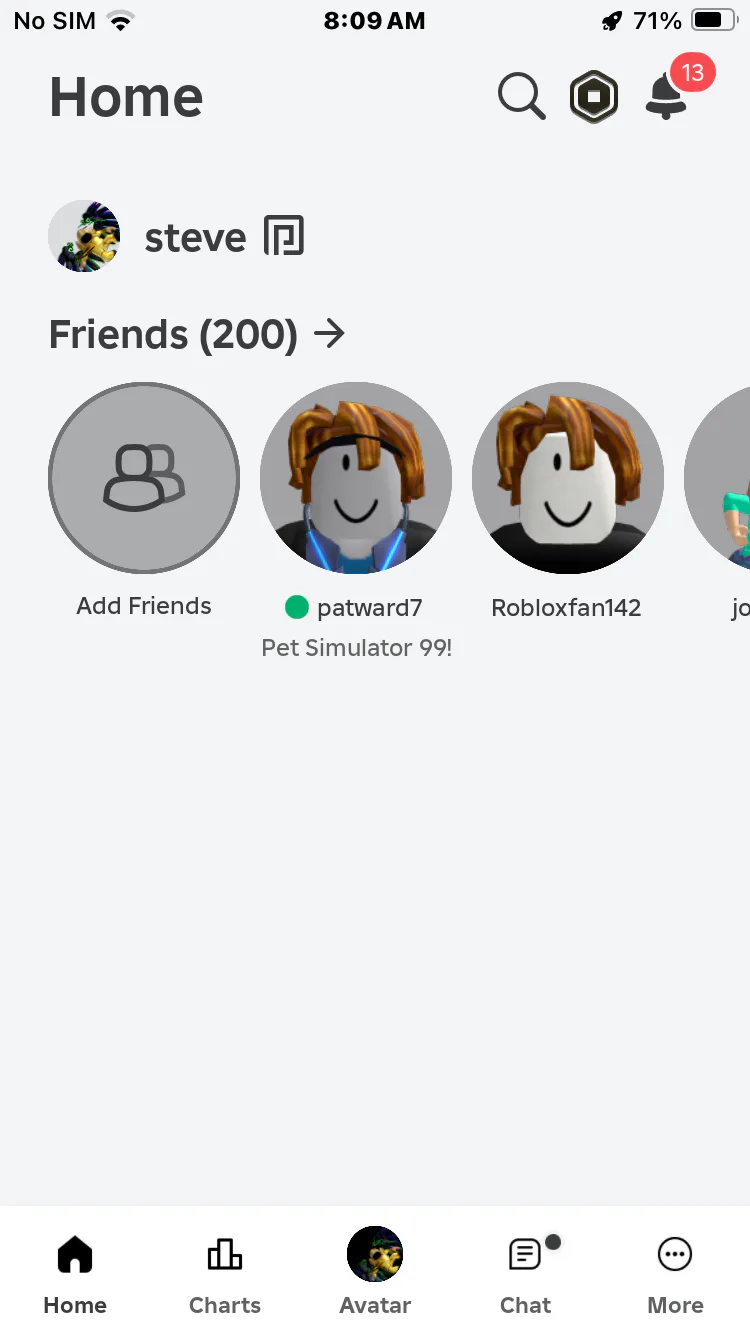This screenshot has width=750, height=1334.
Task: Open the More ellipsis menu
Action: pyautogui.click(x=675, y=1274)
